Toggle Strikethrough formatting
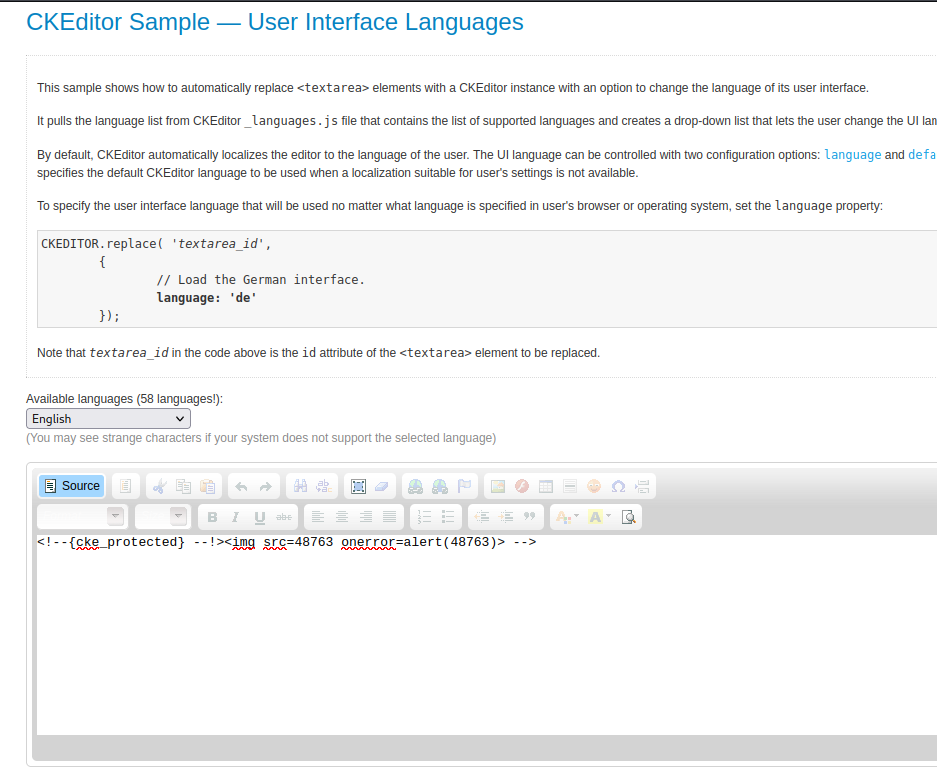937x772 pixels. point(284,517)
